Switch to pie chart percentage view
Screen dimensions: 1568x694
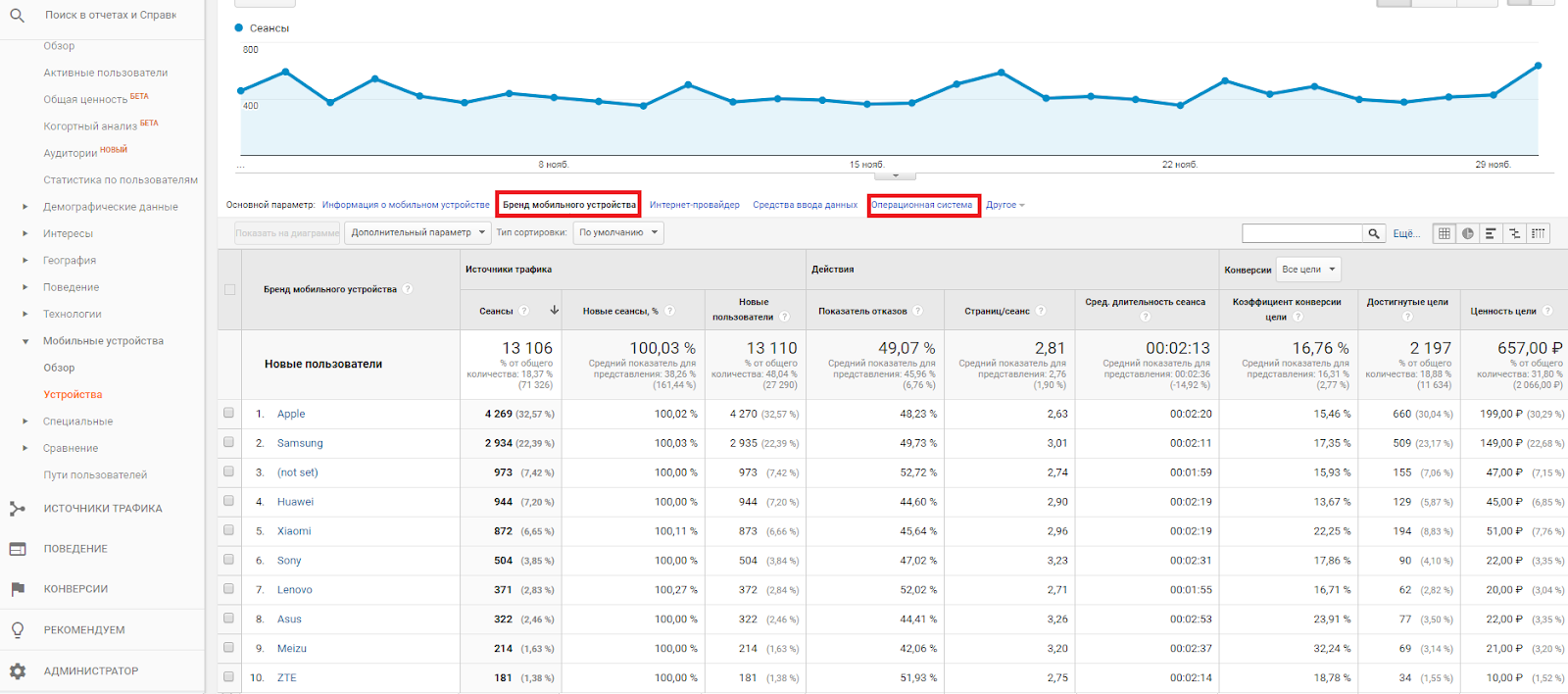tap(1468, 233)
